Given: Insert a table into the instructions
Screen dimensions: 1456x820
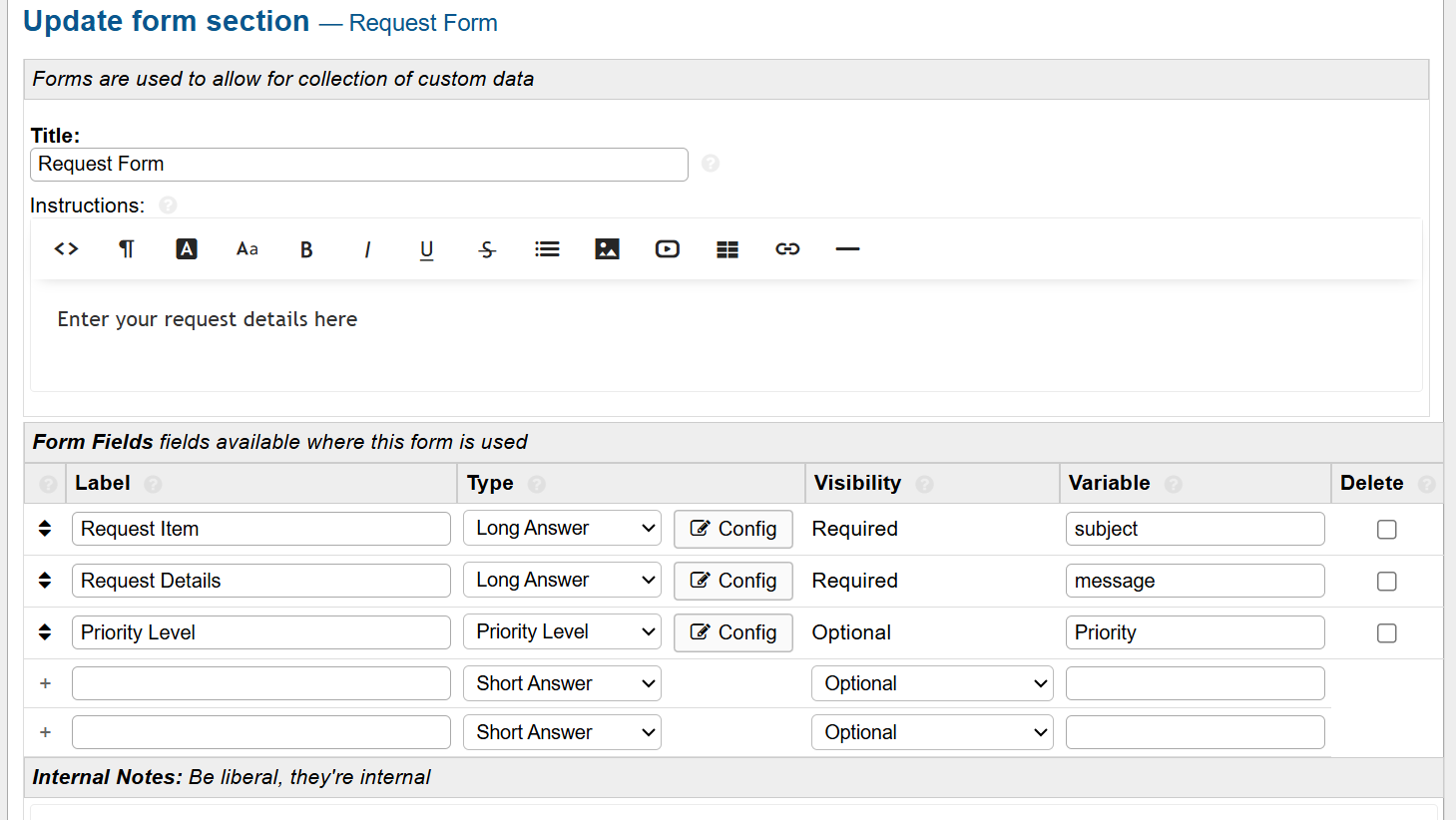Looking at the screenshot, I should tap(728, 249).
